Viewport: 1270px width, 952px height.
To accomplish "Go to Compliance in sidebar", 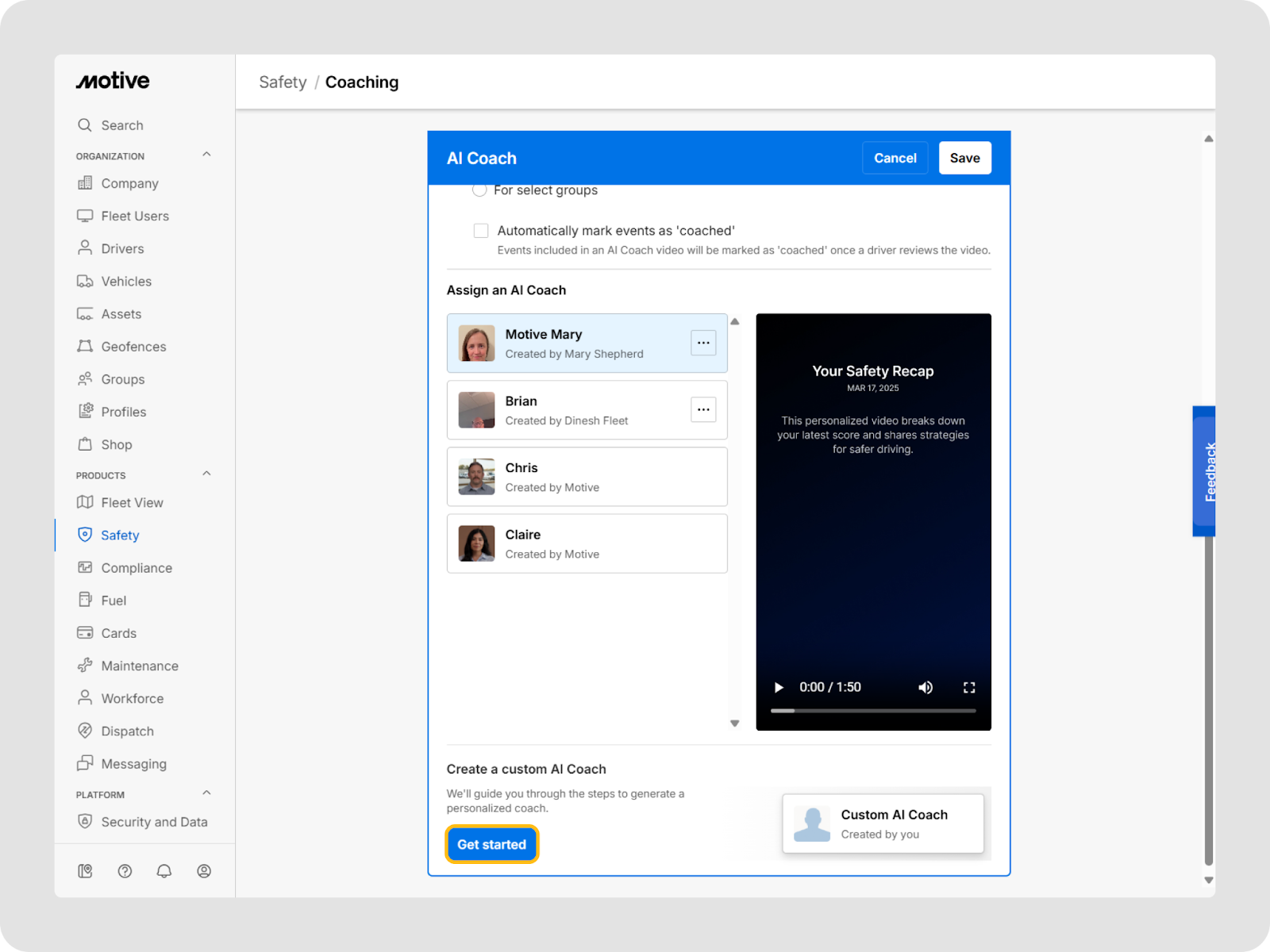I will [x=136, y=568].
